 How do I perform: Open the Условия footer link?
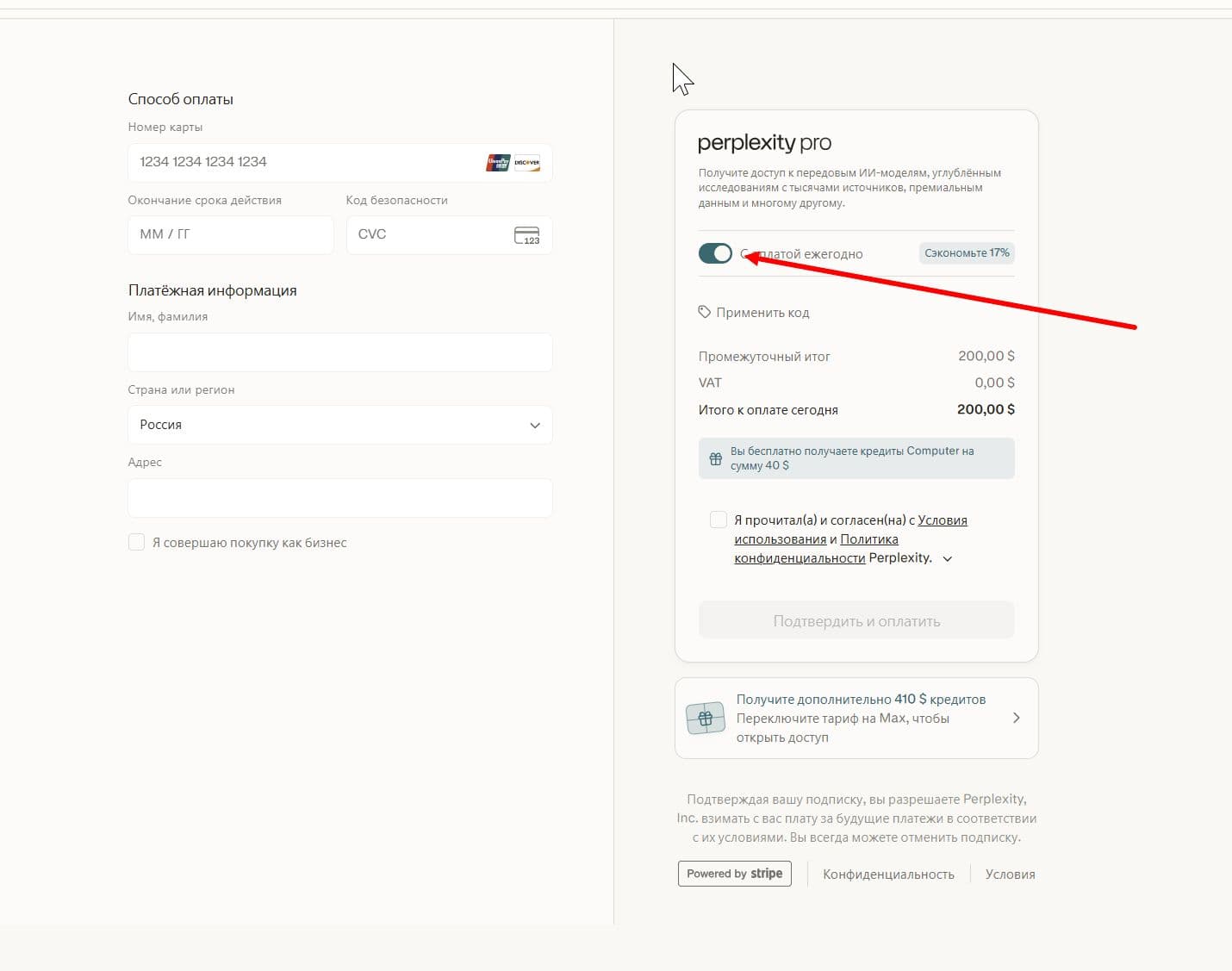click(x=1010, y=875)
